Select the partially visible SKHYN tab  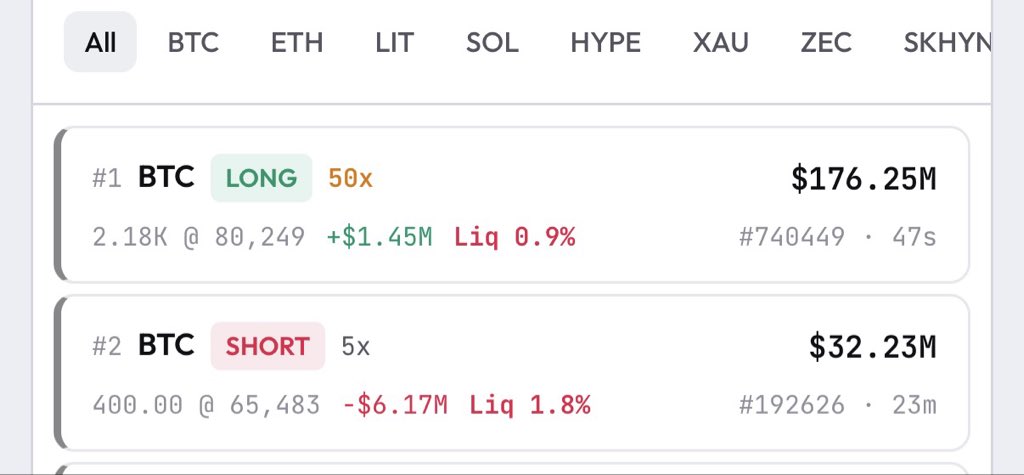[947, 42]
